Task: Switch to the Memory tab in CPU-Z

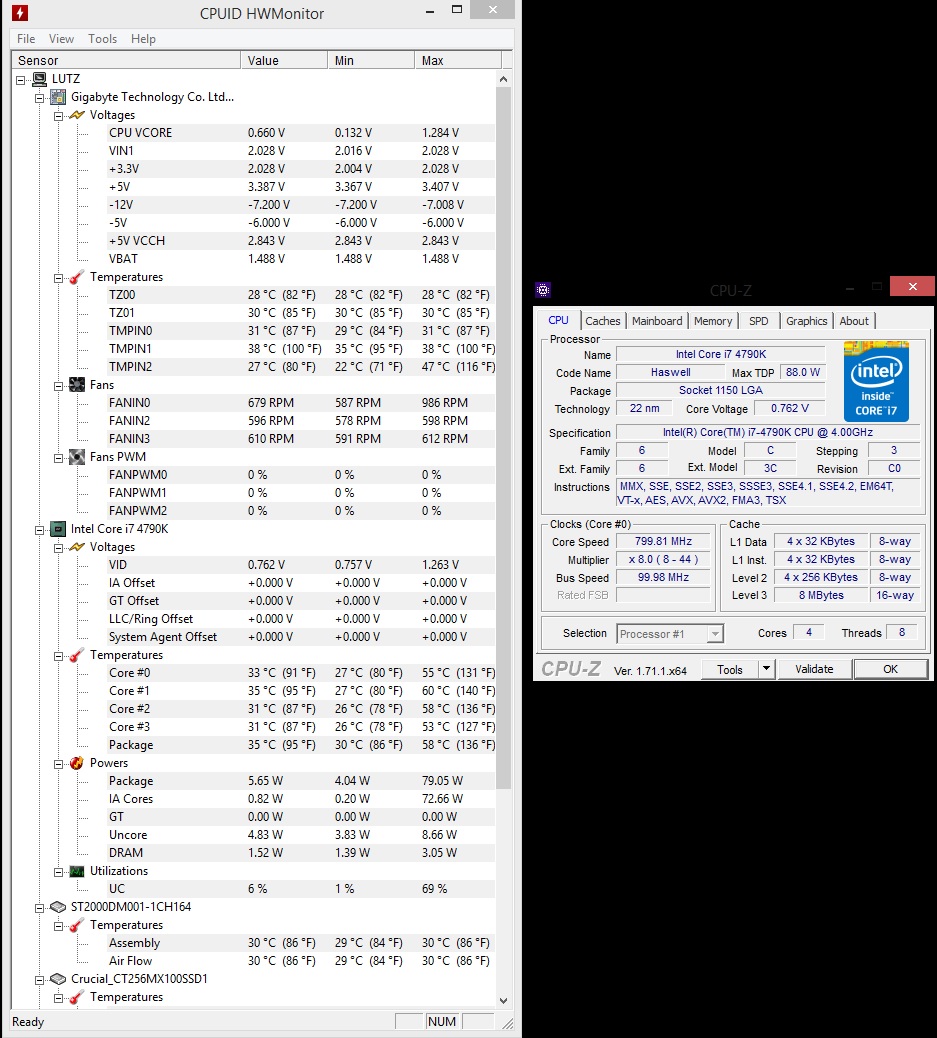Action: point(713,321)
